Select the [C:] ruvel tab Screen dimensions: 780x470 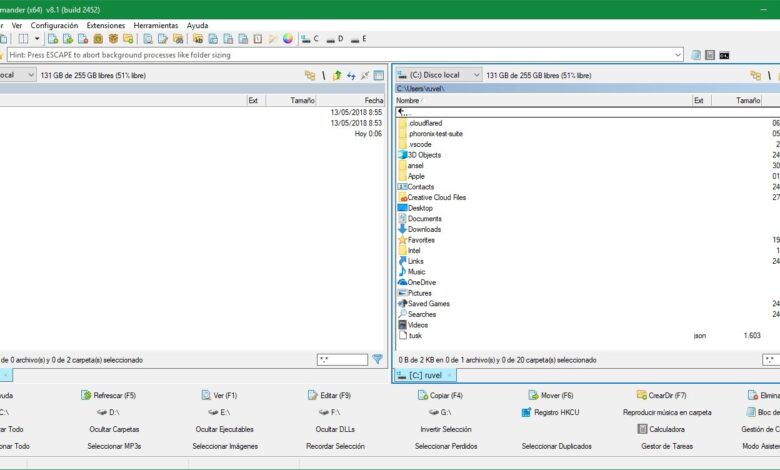pyautogui.click(x=425, y=376)
